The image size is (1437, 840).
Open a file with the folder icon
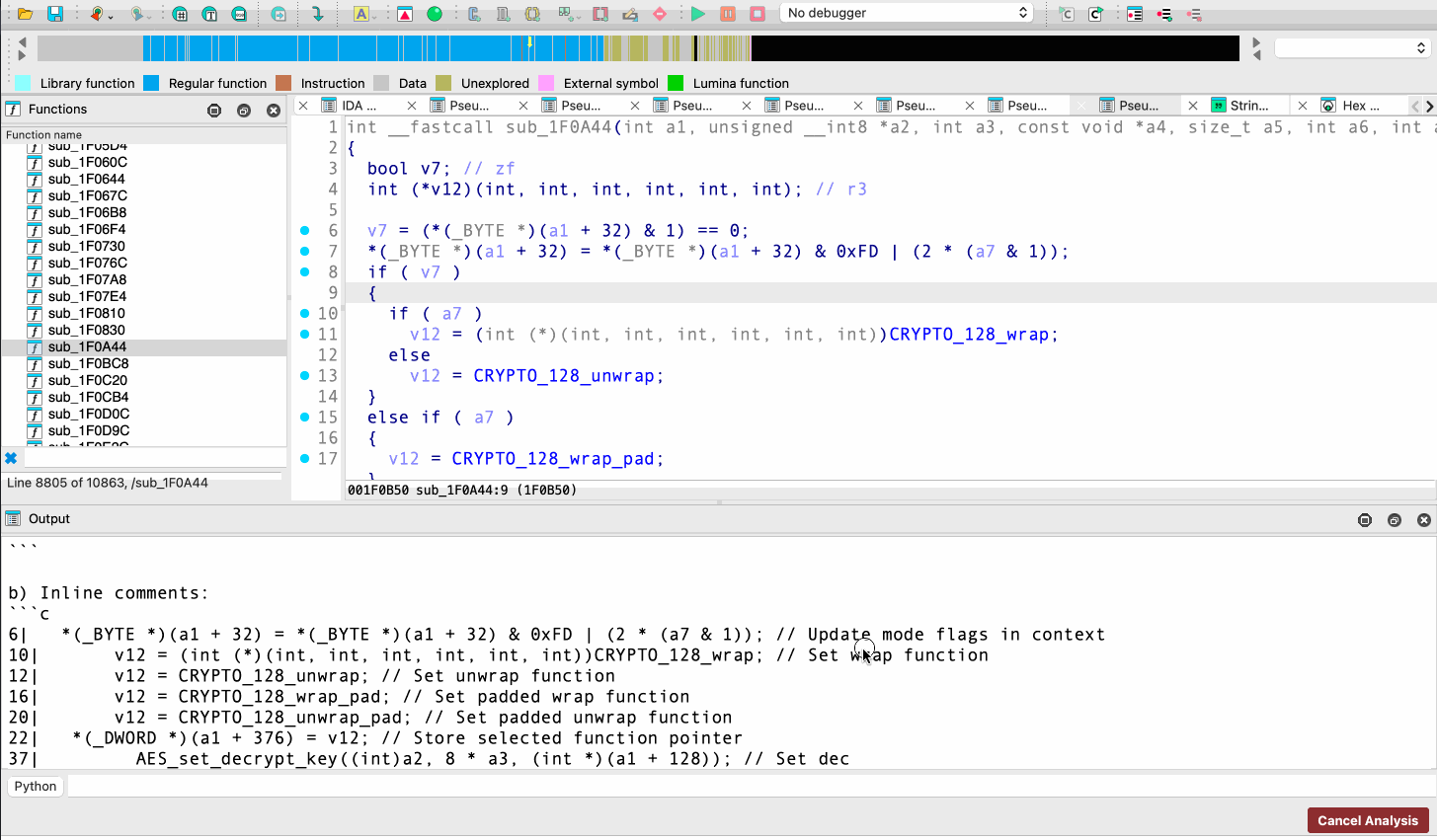pos(26,14)
